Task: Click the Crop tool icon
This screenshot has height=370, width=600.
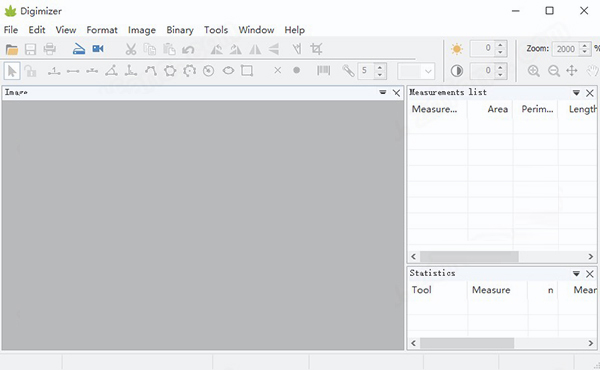Action: pos(316,49)
